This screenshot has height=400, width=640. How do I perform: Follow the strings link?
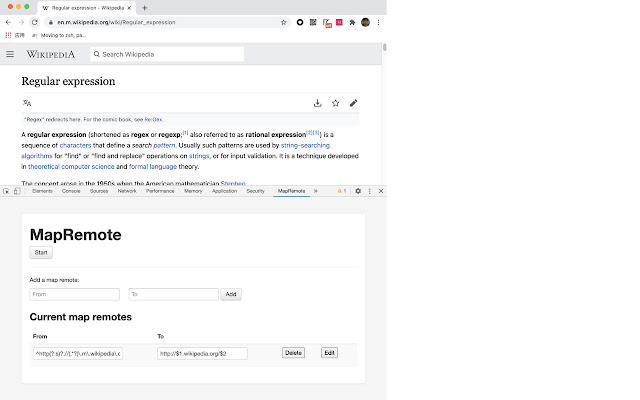(x=199, y=156)
